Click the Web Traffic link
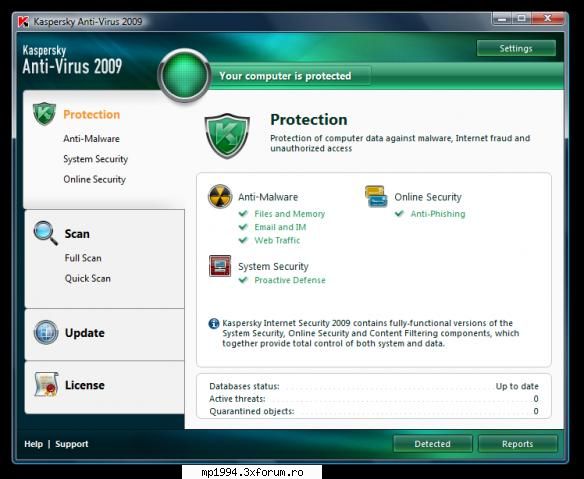Image resolution: width=584 pixels, height=479 pixels. click(277, 240)
